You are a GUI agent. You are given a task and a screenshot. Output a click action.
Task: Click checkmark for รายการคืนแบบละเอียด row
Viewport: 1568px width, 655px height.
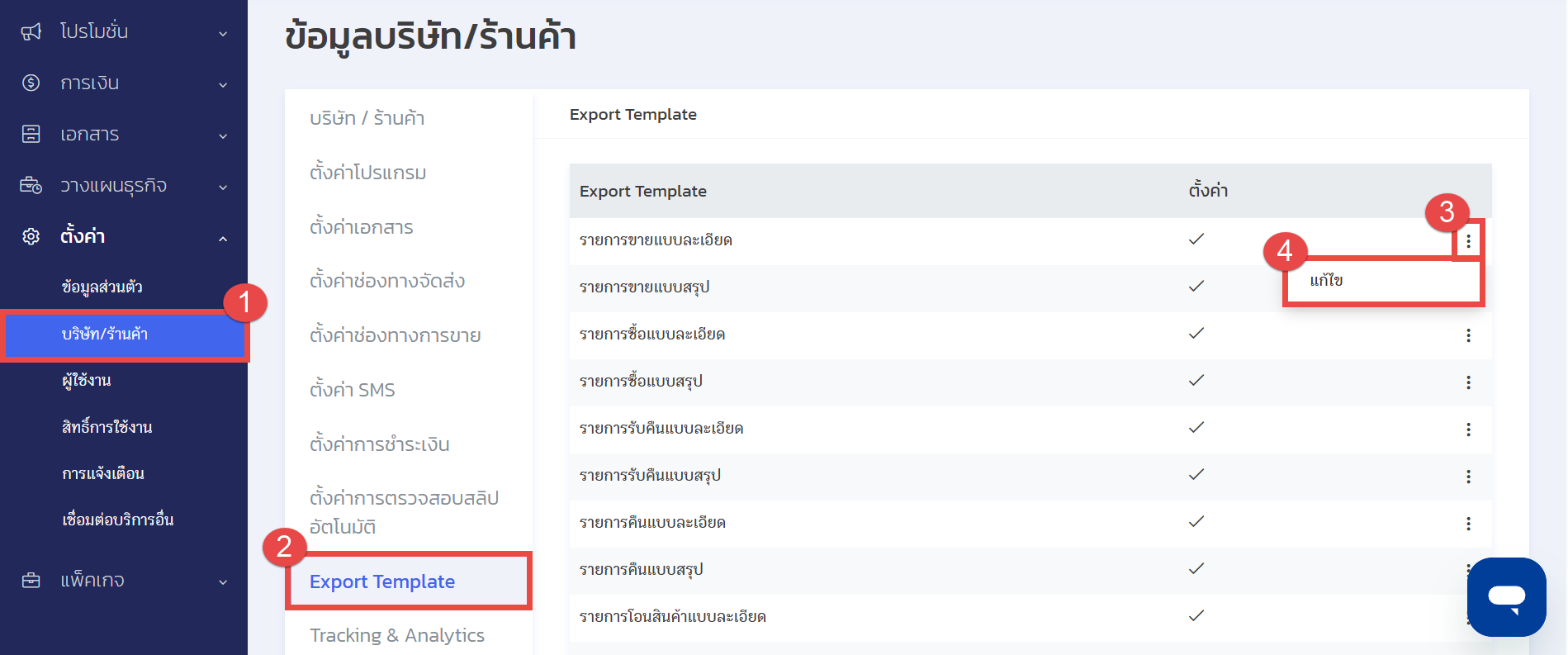coord(1196,521)
